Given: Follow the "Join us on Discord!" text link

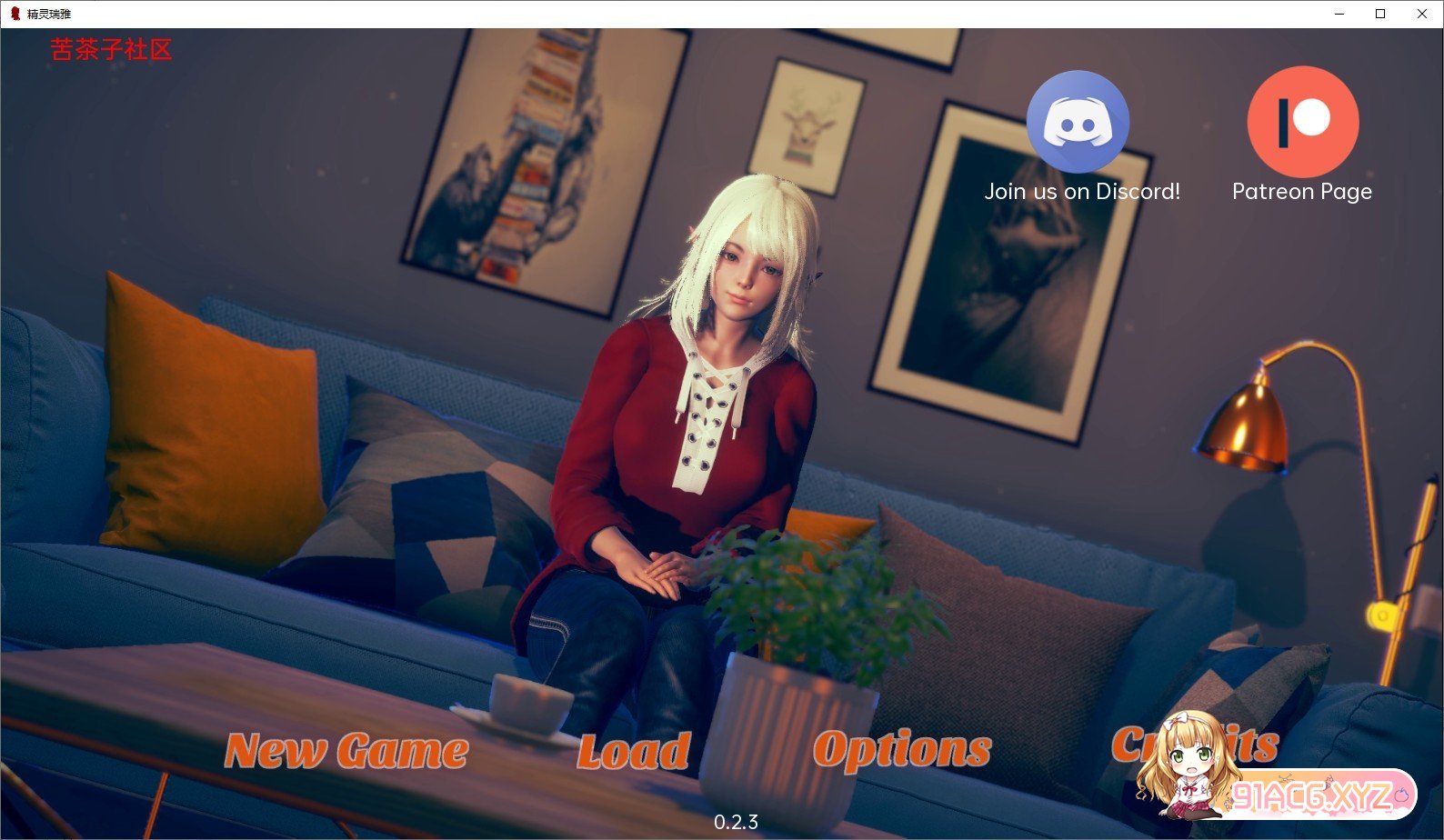Looking at the screenshot, I should (1082, 192).
